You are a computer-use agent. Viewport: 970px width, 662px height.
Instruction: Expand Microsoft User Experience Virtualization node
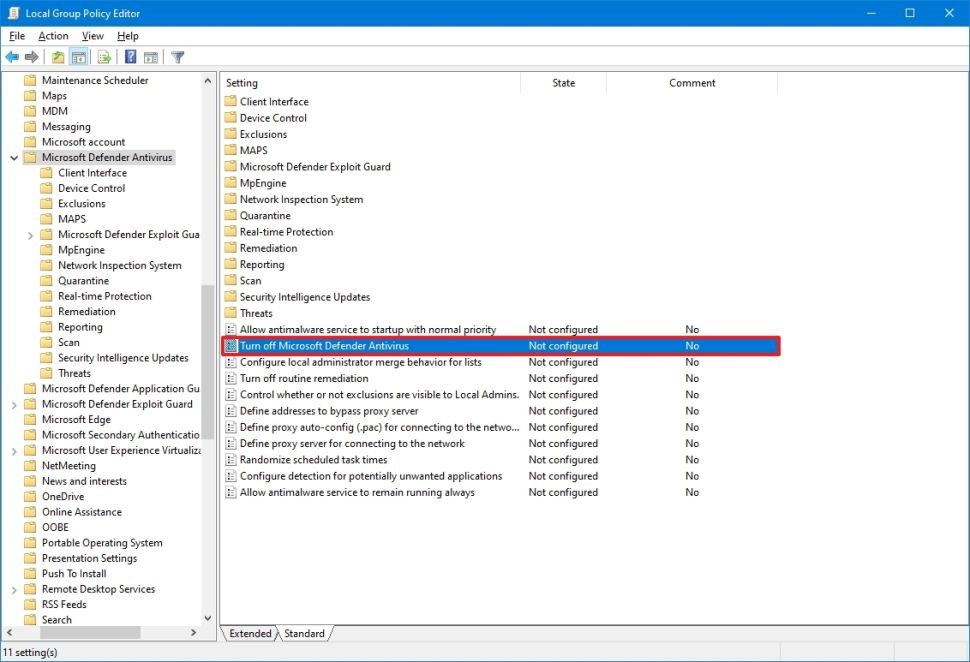point(14,451)
